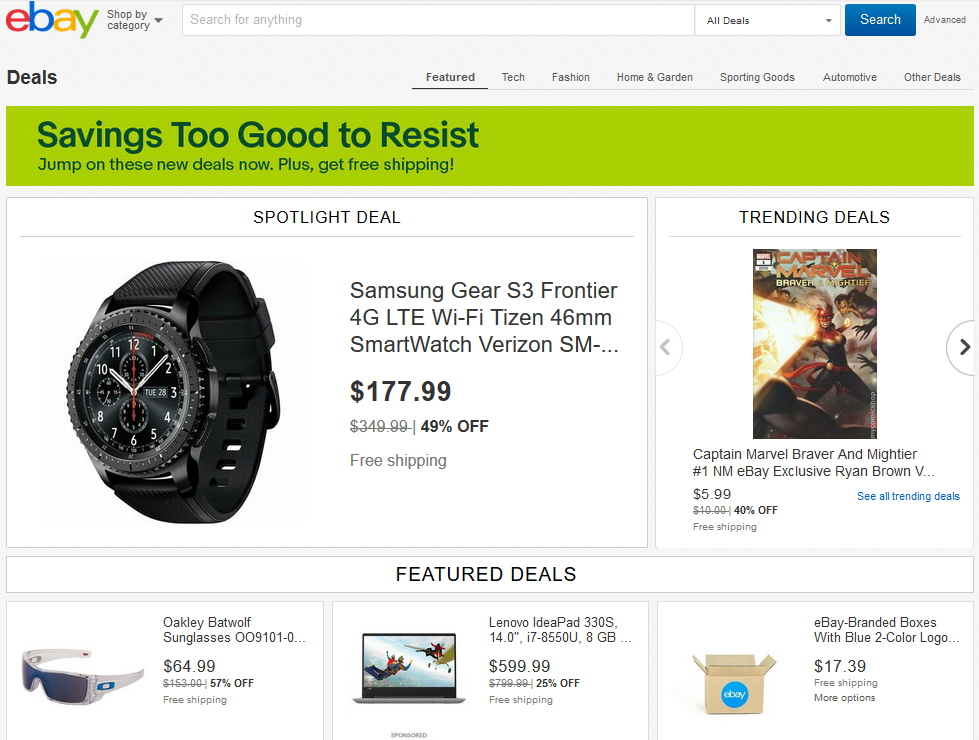The width and height of the screenshot is (979, 740).
Task: Click the search input field
Action: 437,20
